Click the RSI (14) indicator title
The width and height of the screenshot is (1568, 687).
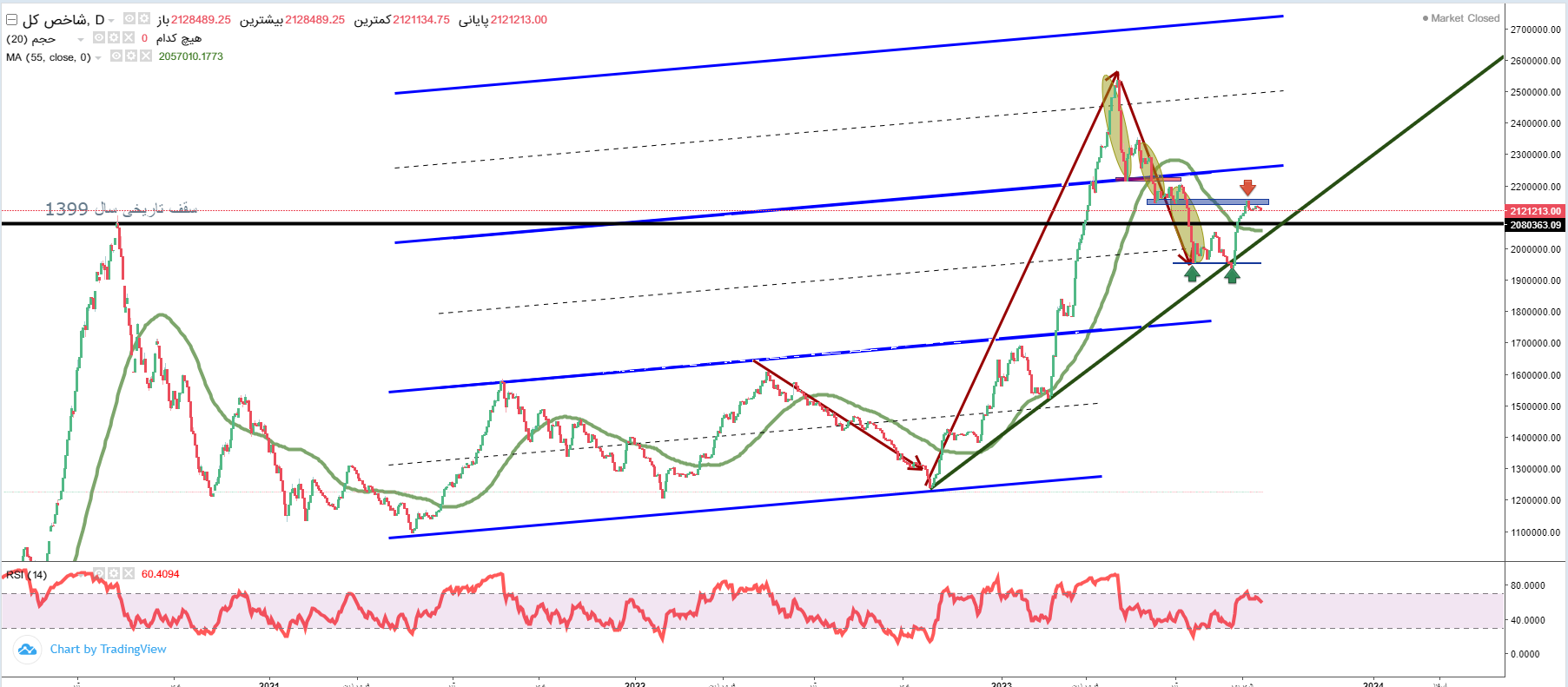click(27, 574)
